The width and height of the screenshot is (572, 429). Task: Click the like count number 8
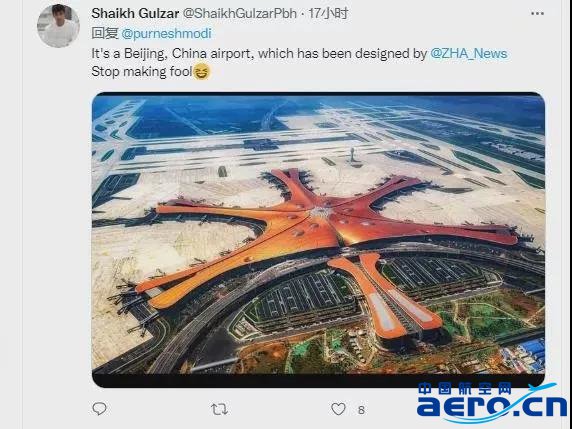point(361,410)
